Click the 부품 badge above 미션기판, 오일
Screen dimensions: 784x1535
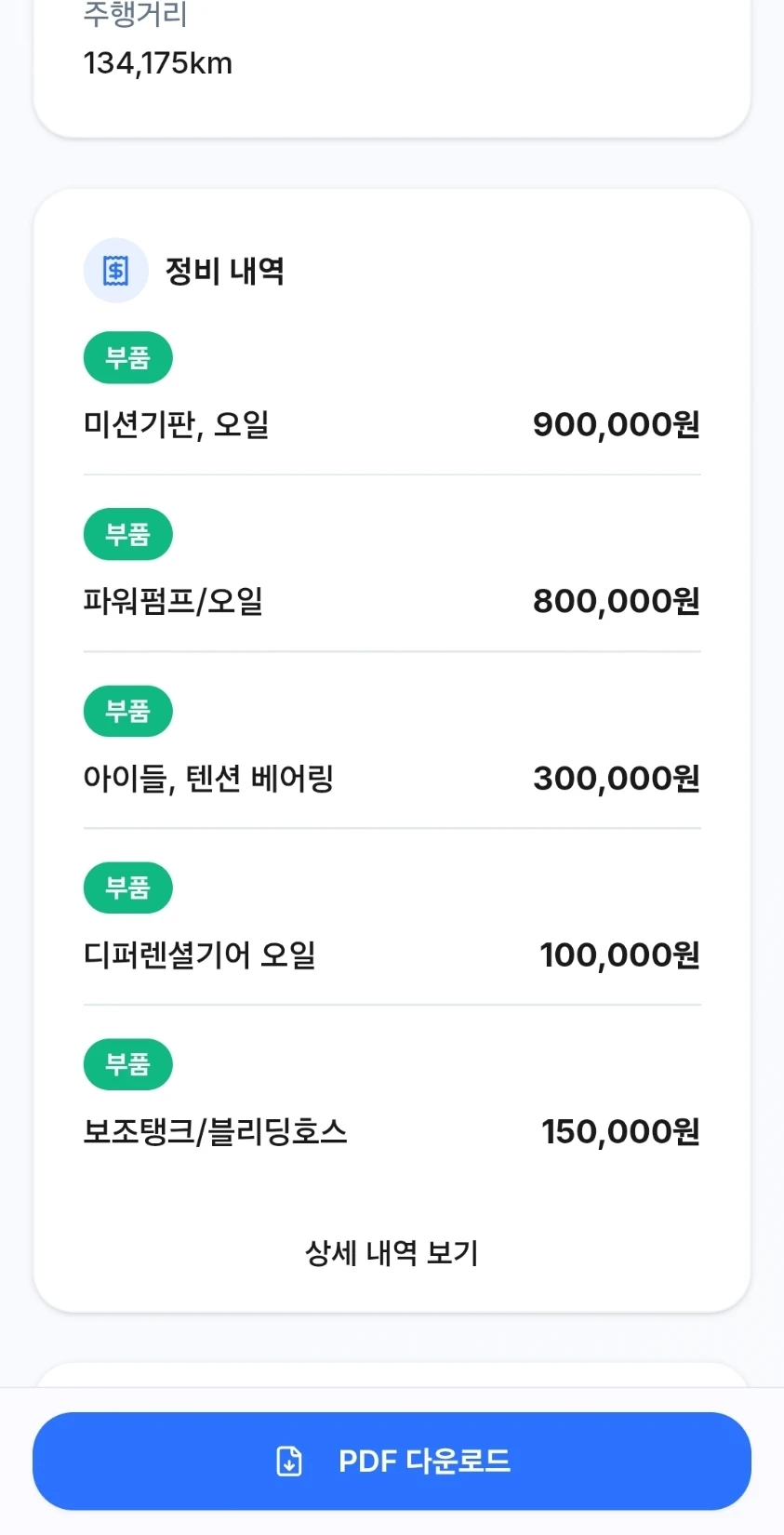point(128,357)
